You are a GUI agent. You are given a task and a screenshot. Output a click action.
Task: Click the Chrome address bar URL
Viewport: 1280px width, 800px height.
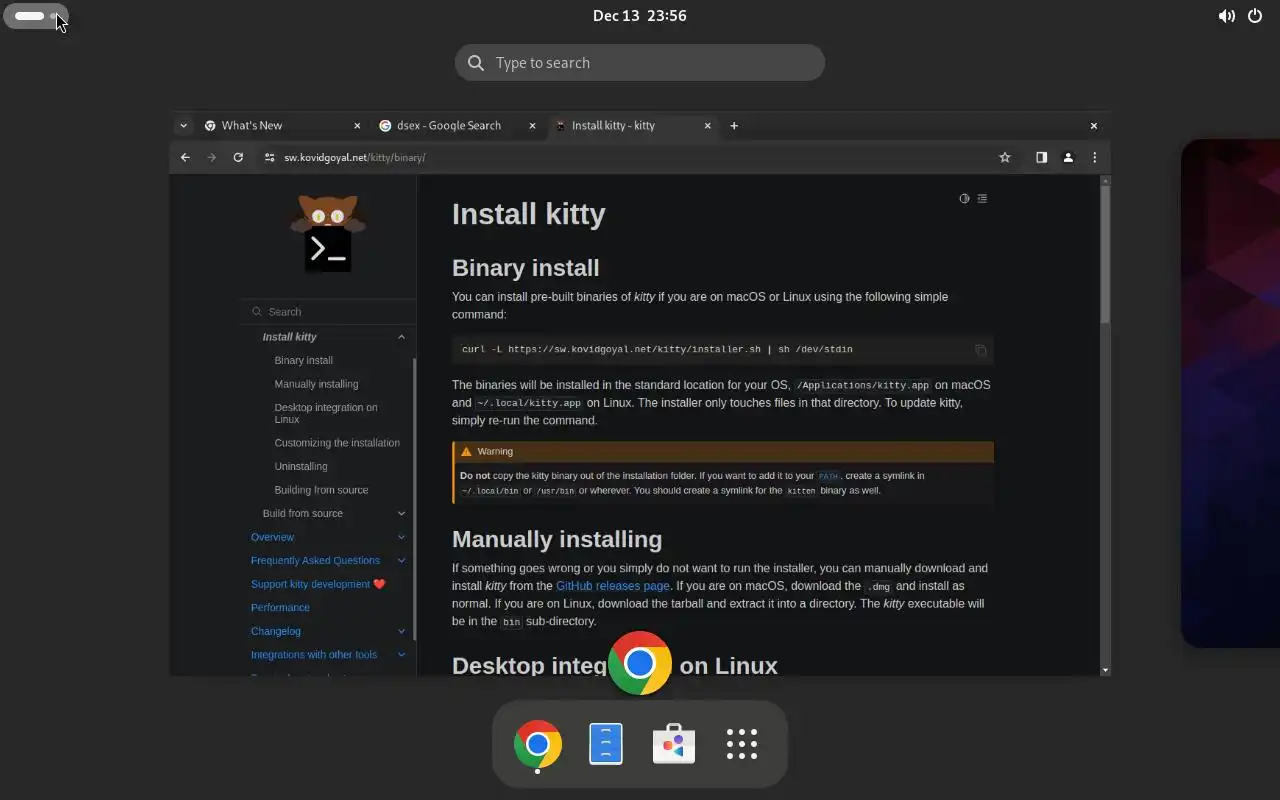point(355,157)
